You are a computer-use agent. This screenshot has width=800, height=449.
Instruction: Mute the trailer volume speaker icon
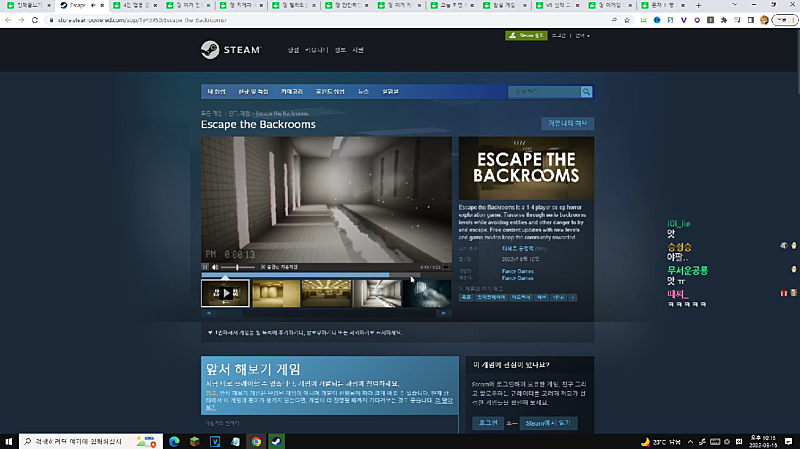[x=215, y=267]
